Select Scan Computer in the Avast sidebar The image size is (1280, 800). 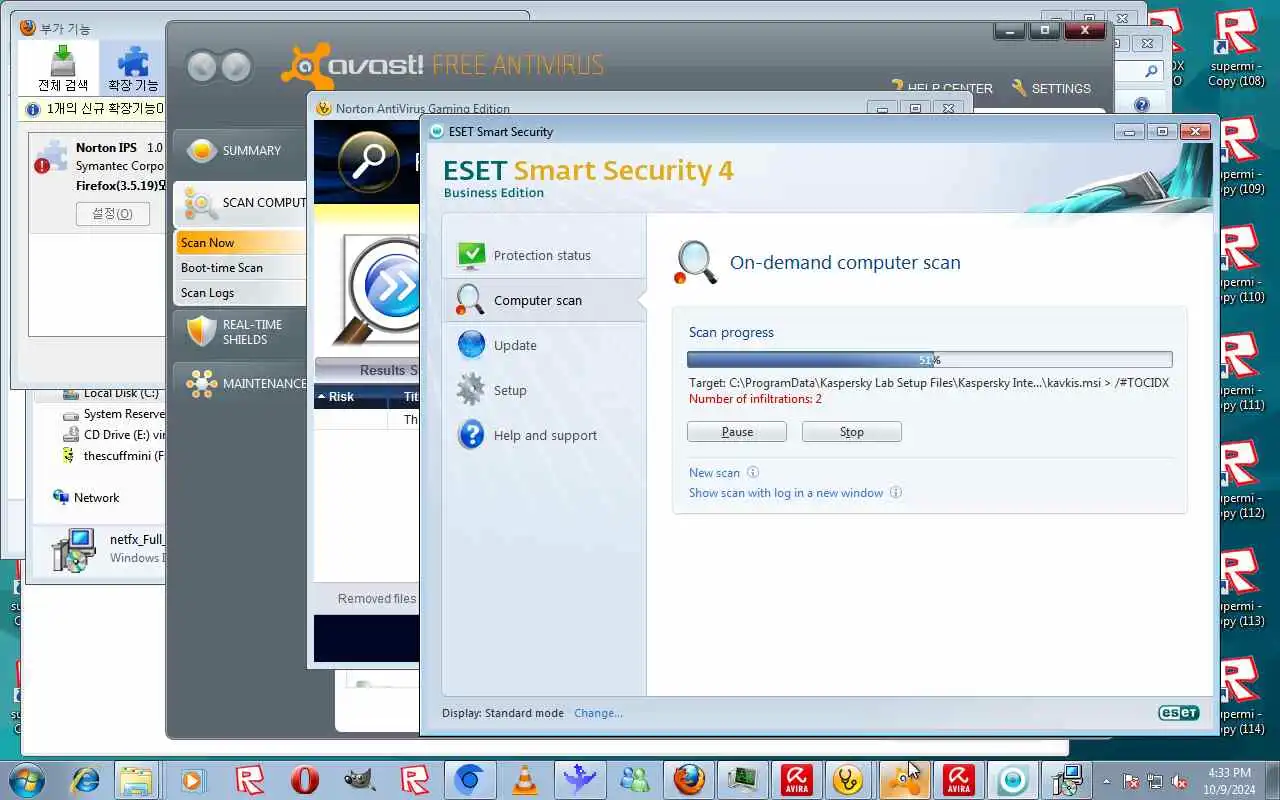240,203
